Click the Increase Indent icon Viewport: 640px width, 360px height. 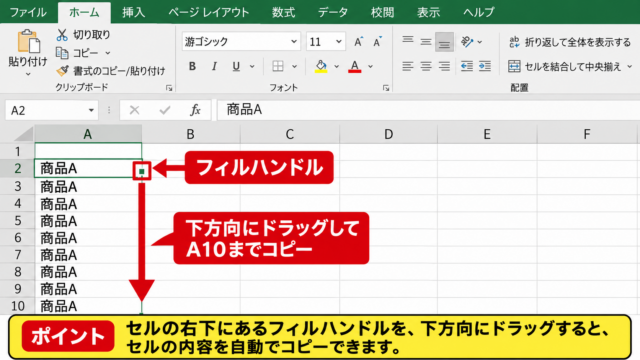[485, 66]
